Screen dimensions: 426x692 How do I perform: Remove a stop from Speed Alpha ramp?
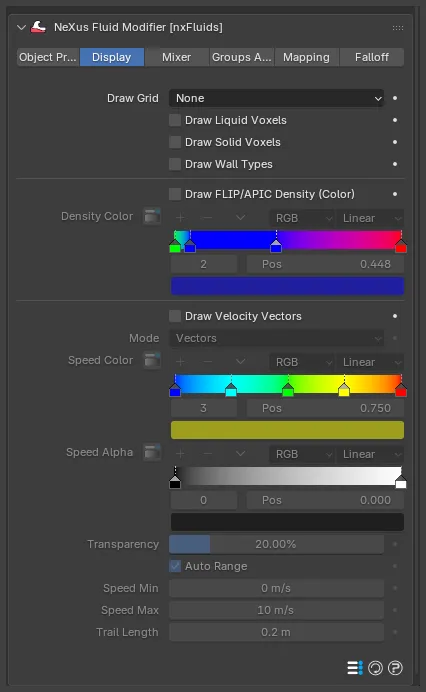click(207, 454)
